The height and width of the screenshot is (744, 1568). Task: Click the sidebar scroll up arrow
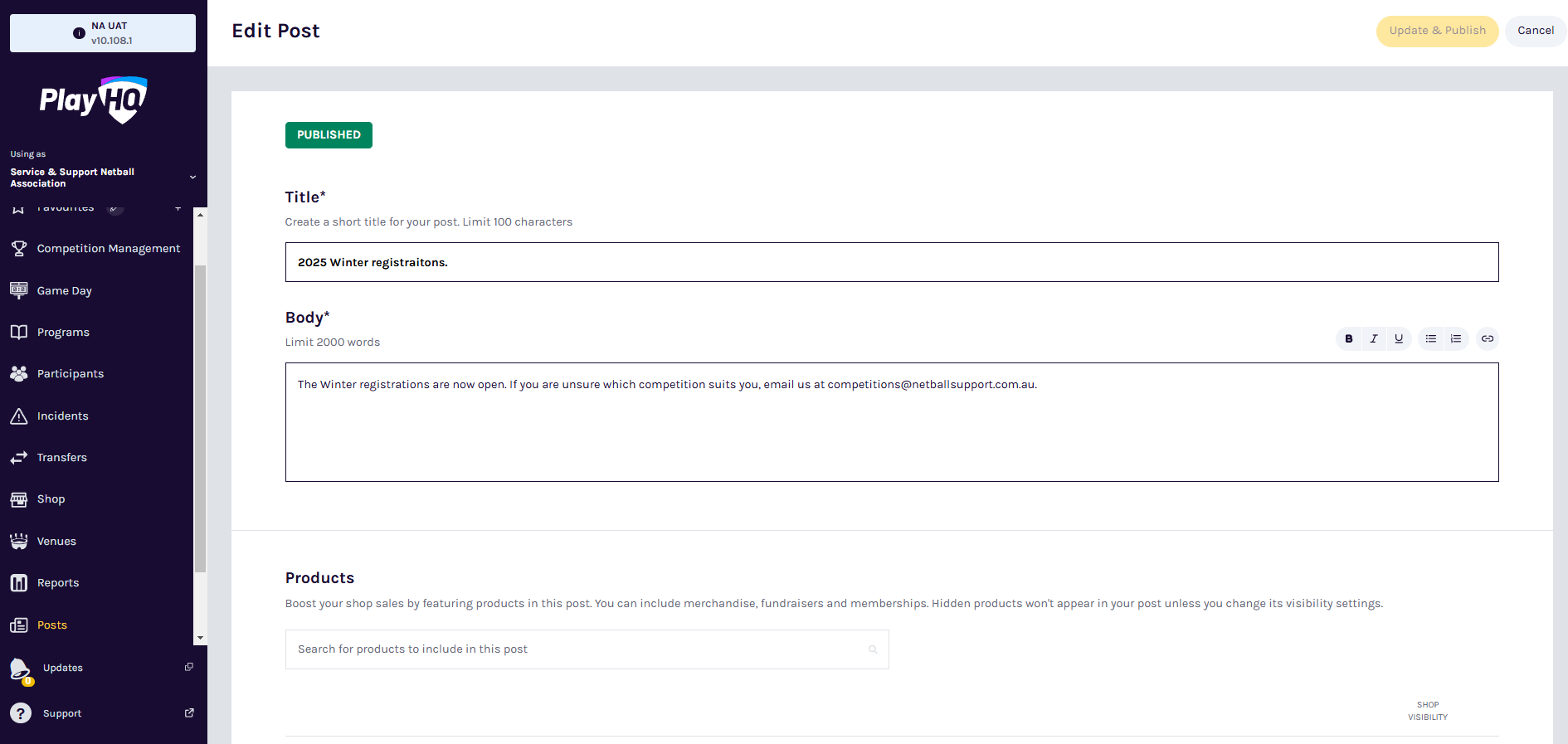click(x=200, y=214)
